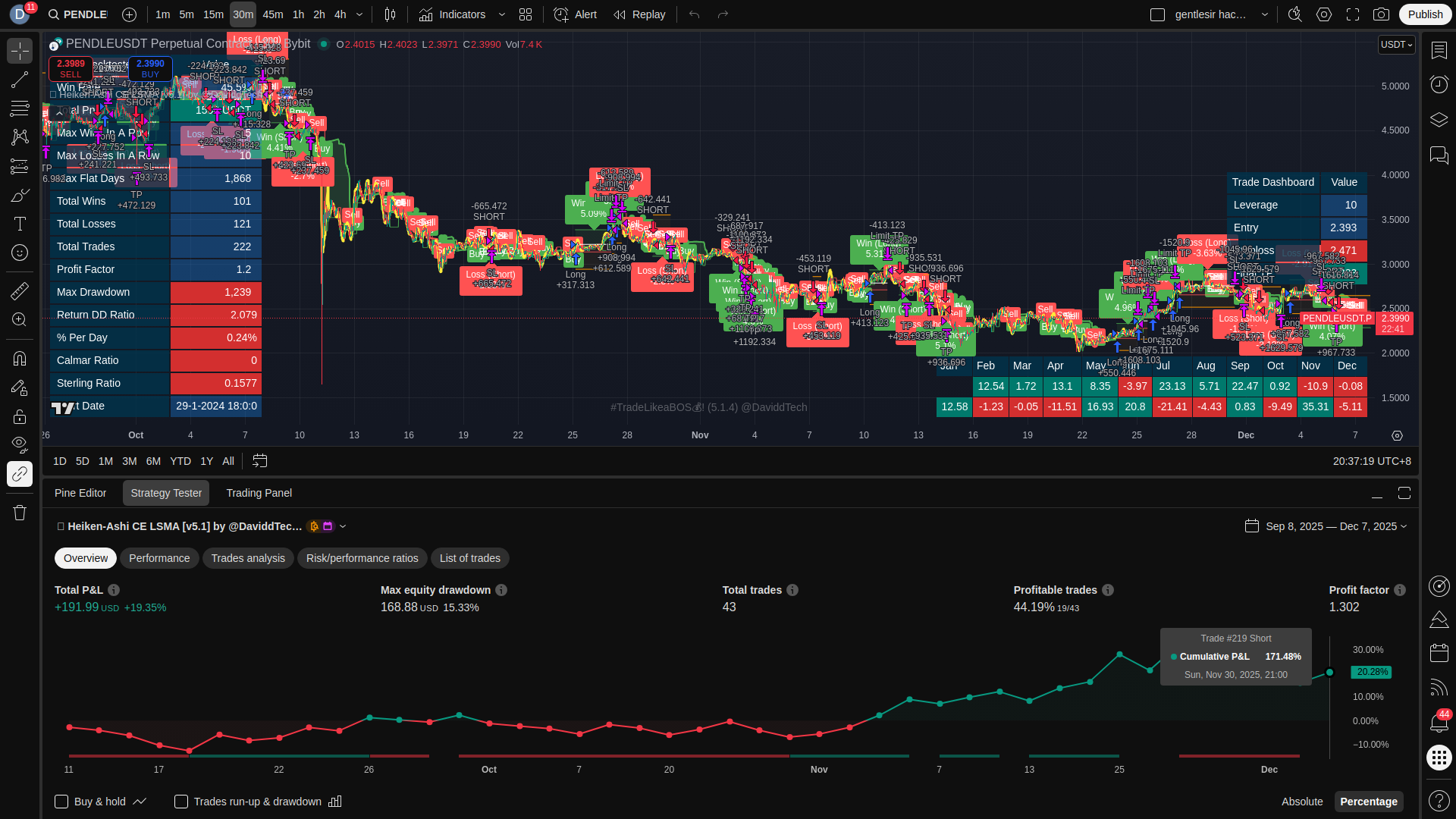Screen dimensions: 1456x819
Task: Select the Text annotation tool
Action: tap(20, 224)
